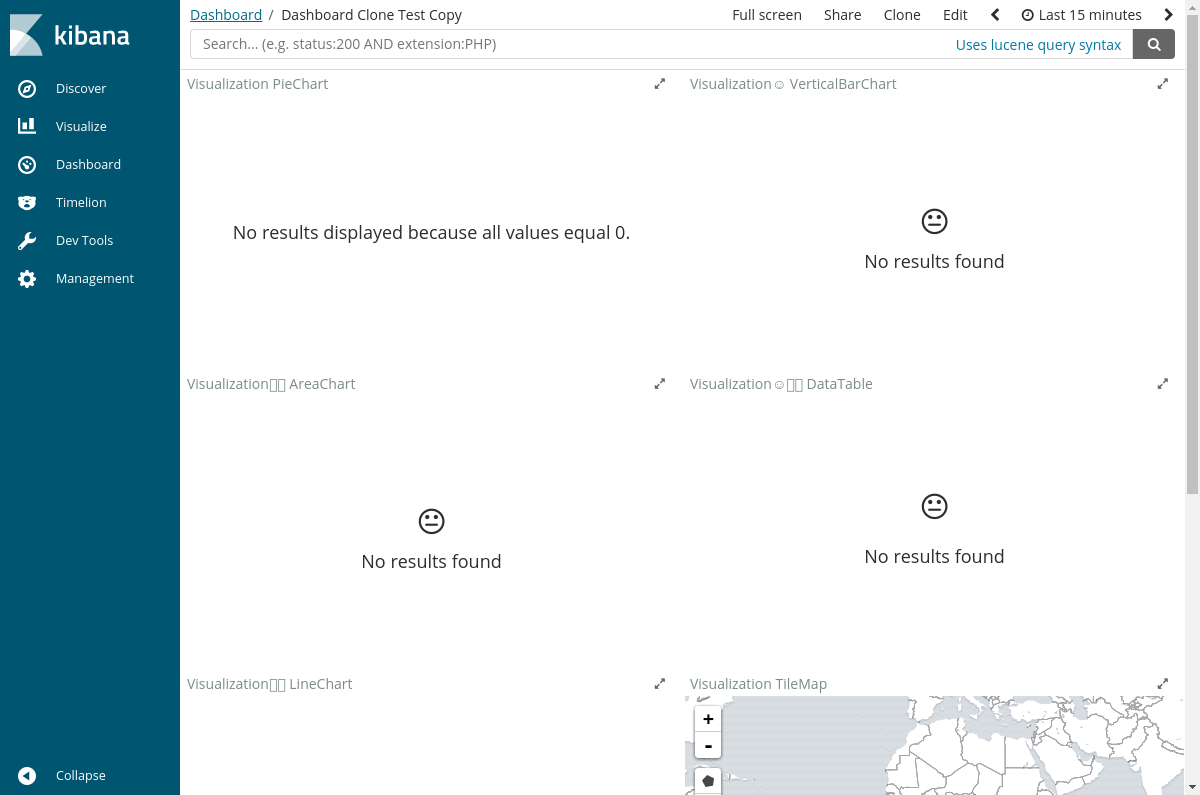Expand the TileMap panel
This screenshot has width=1200, height=795.
click(x=1163, y=684)
